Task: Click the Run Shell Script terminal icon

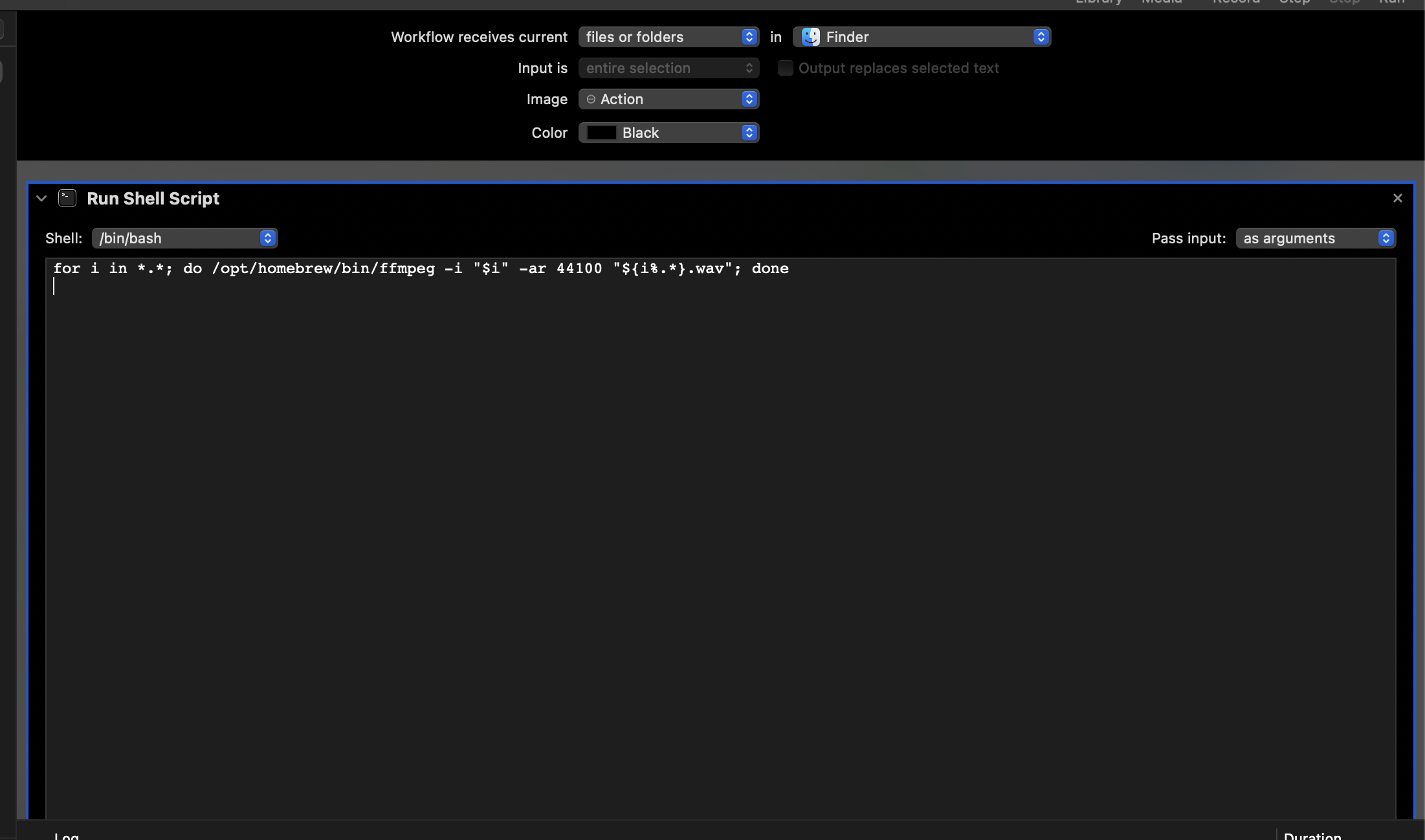Action: [x=67, y=198]
